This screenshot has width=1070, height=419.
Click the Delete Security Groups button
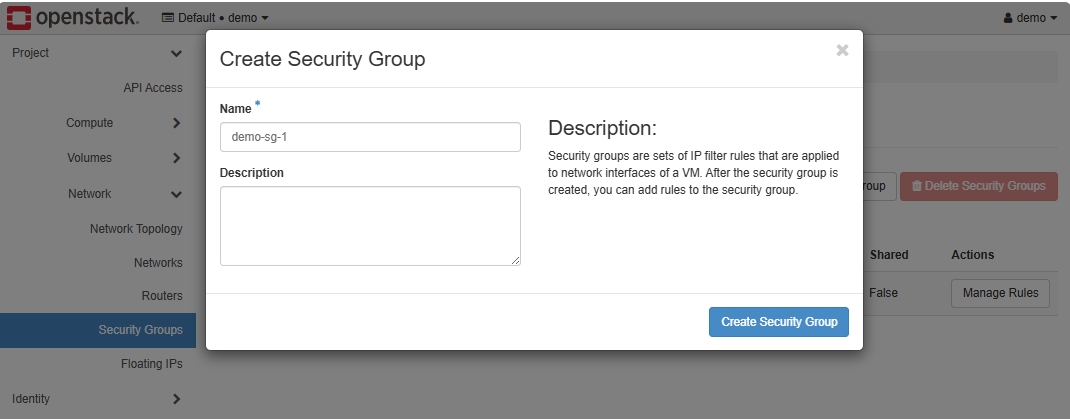pos(978,186)
